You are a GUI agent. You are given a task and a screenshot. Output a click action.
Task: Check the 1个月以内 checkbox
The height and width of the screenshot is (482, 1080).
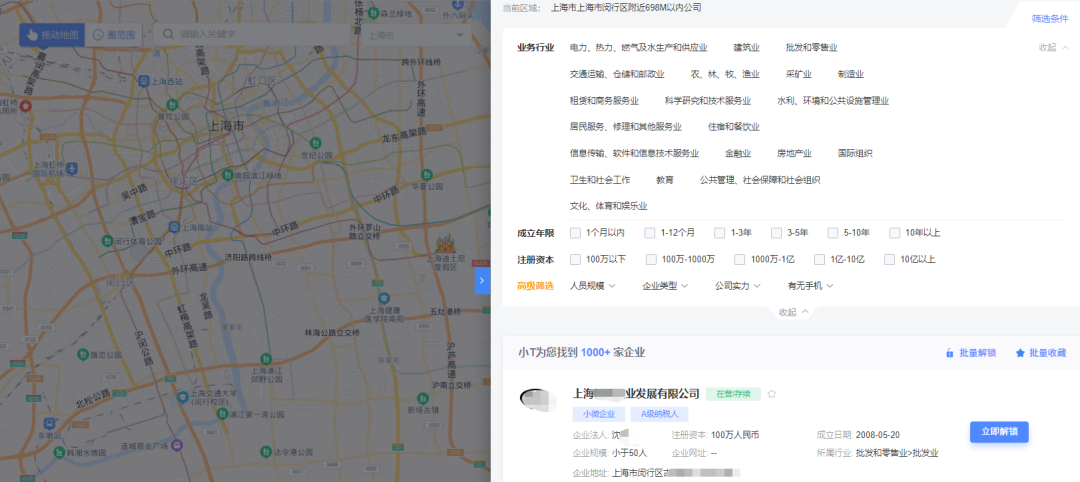click(x=575, y=233)
